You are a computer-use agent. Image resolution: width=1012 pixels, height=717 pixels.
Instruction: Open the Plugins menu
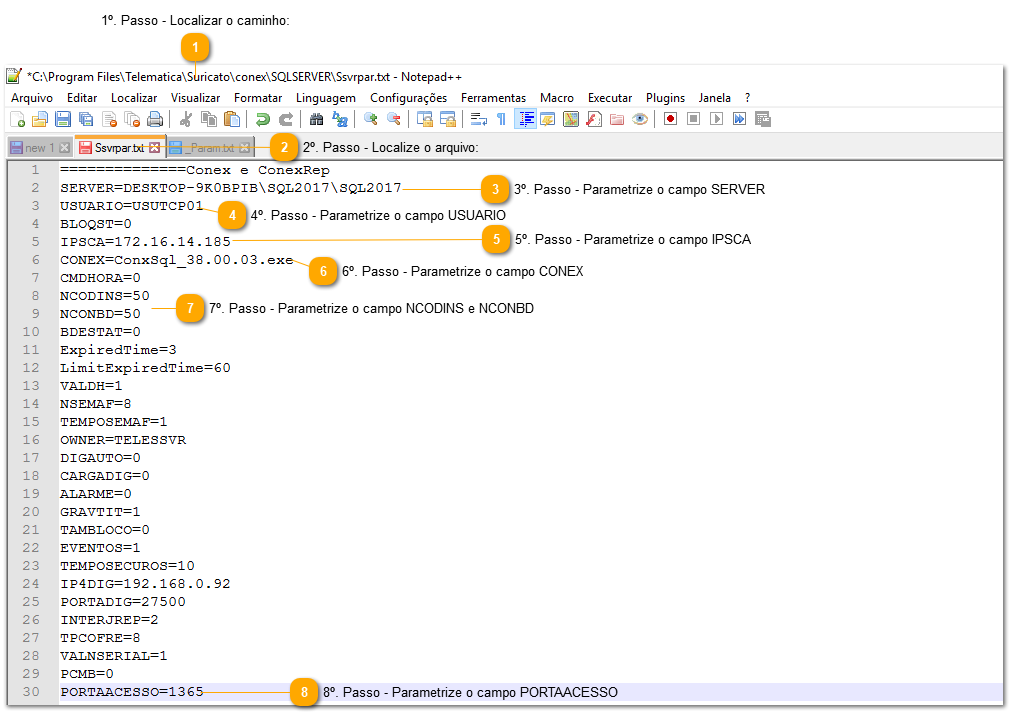[665, 98]
